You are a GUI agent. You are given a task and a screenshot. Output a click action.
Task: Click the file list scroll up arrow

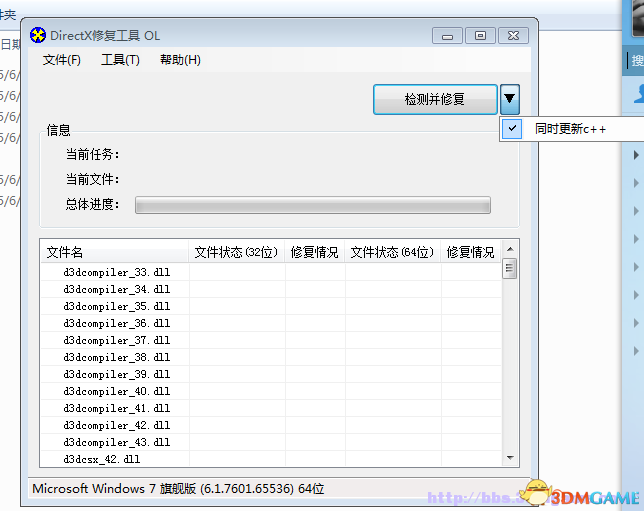(510, 249)
